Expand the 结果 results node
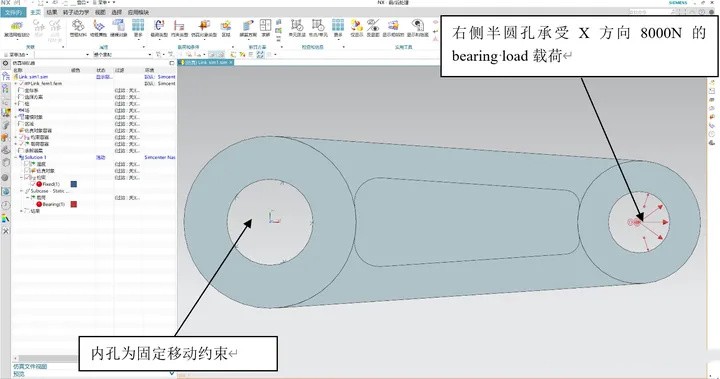Image resolution: width=720 pixels, height=379 pixels. tap(22, 211)
